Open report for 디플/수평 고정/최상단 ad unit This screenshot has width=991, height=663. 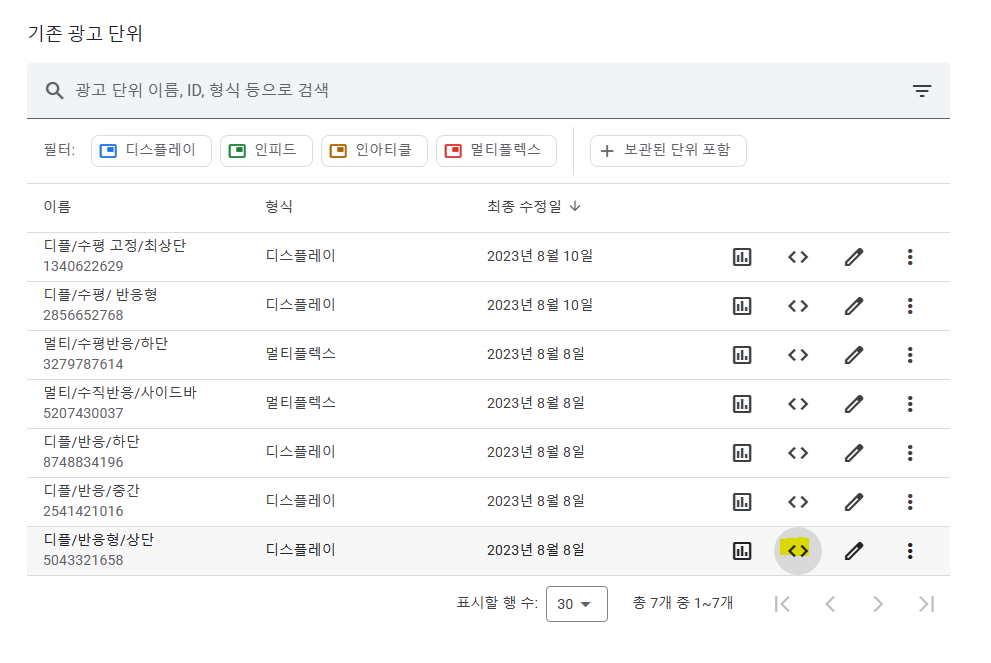pyautogui.click(x=741, y=257)
